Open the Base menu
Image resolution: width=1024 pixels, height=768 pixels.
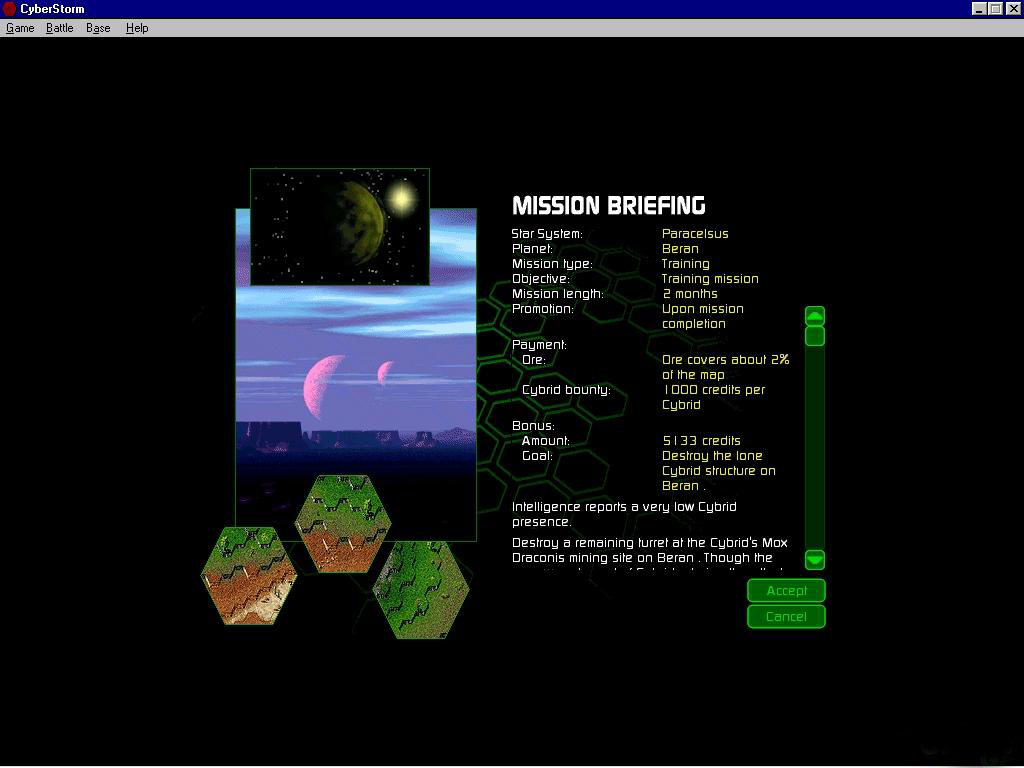[98, 28]
